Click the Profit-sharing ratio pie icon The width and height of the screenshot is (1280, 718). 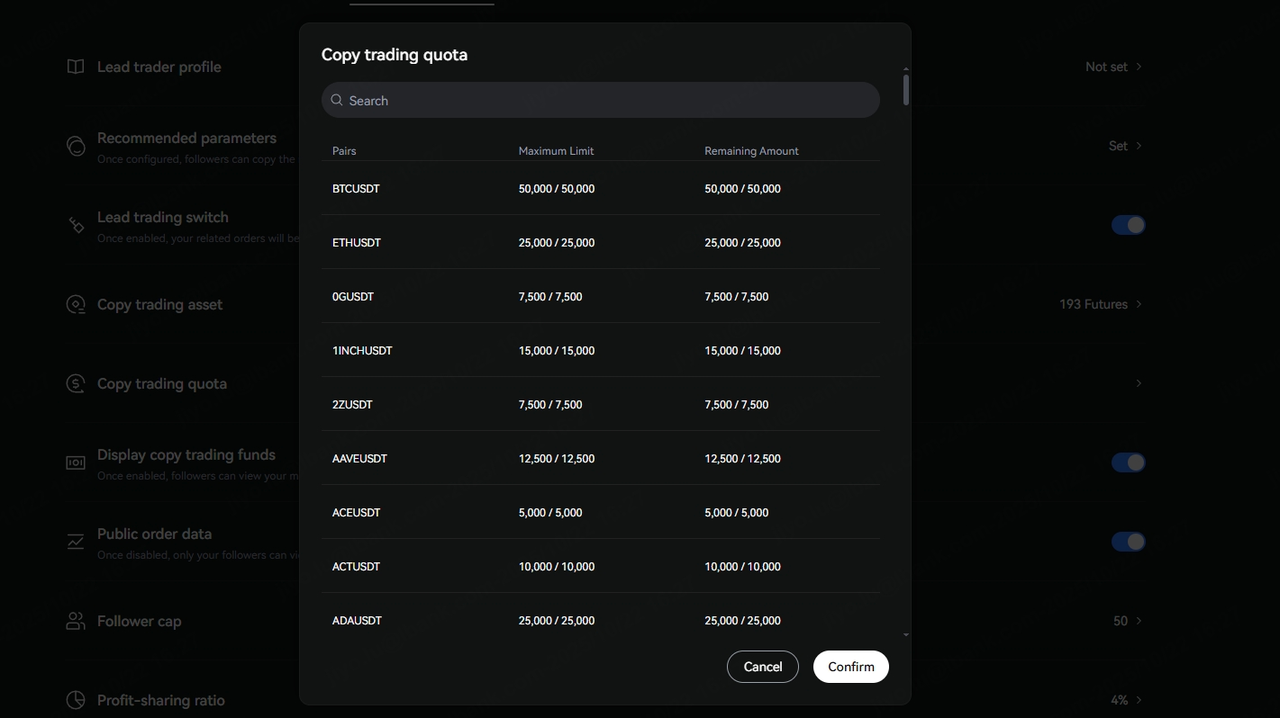(75, 700)
